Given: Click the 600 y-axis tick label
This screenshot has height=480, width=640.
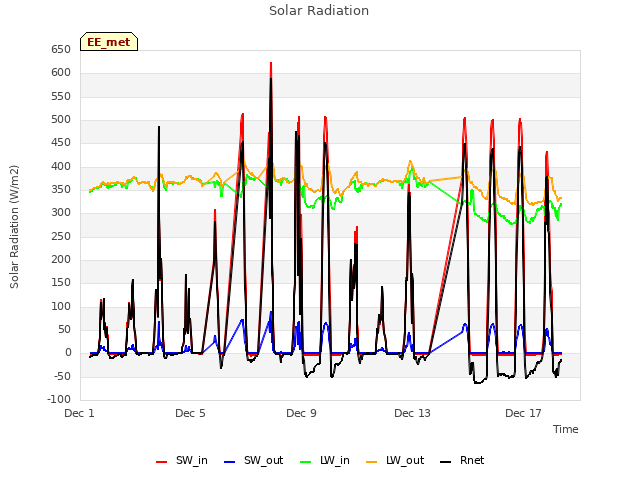Looking at the screenshot, I should tap(61, 73).
